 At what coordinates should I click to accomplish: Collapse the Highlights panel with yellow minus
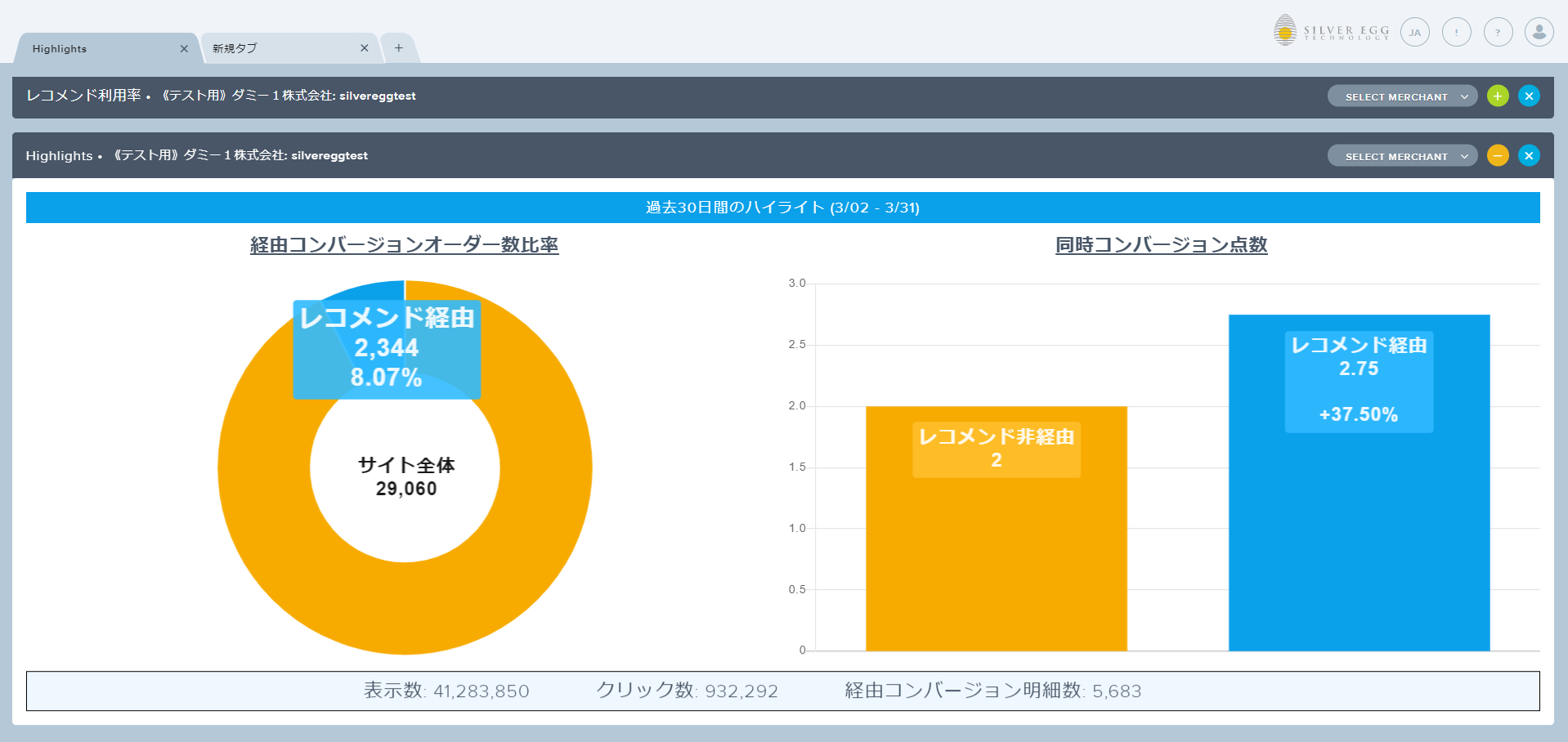[x=1498, y=156]
